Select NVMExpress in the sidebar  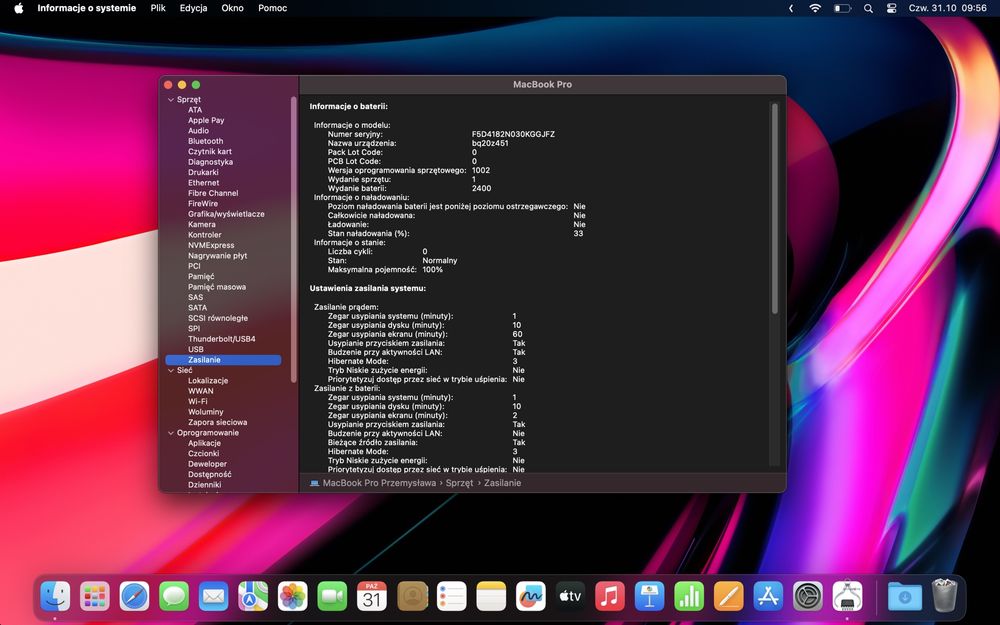tap(210, 245)
